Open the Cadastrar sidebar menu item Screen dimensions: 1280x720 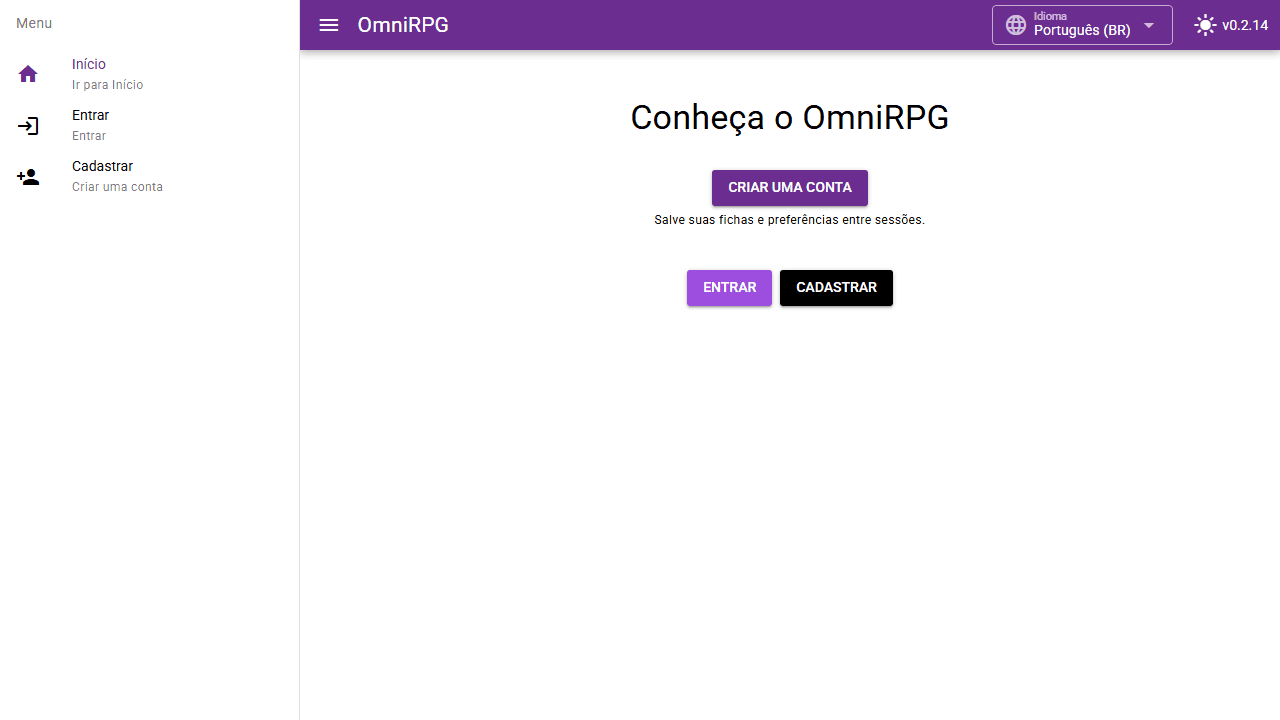coord(150,176)
